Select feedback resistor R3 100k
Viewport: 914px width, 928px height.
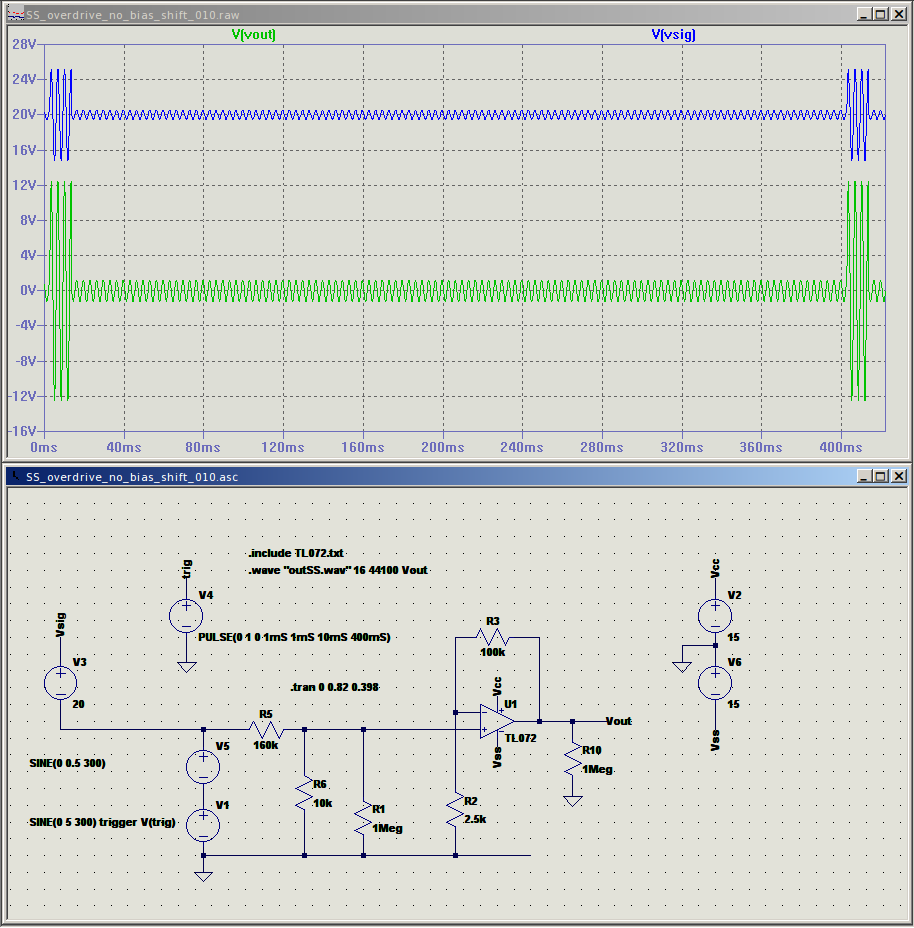[493, 637]
